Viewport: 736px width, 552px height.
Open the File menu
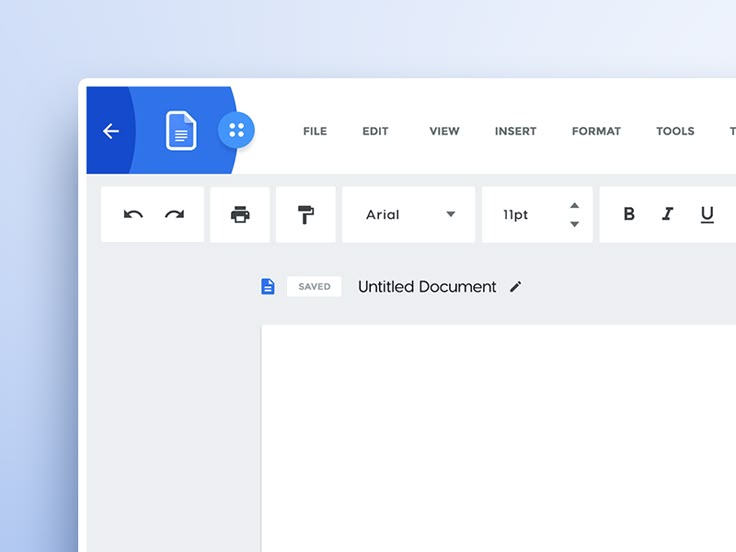click(x=315, y=131)
